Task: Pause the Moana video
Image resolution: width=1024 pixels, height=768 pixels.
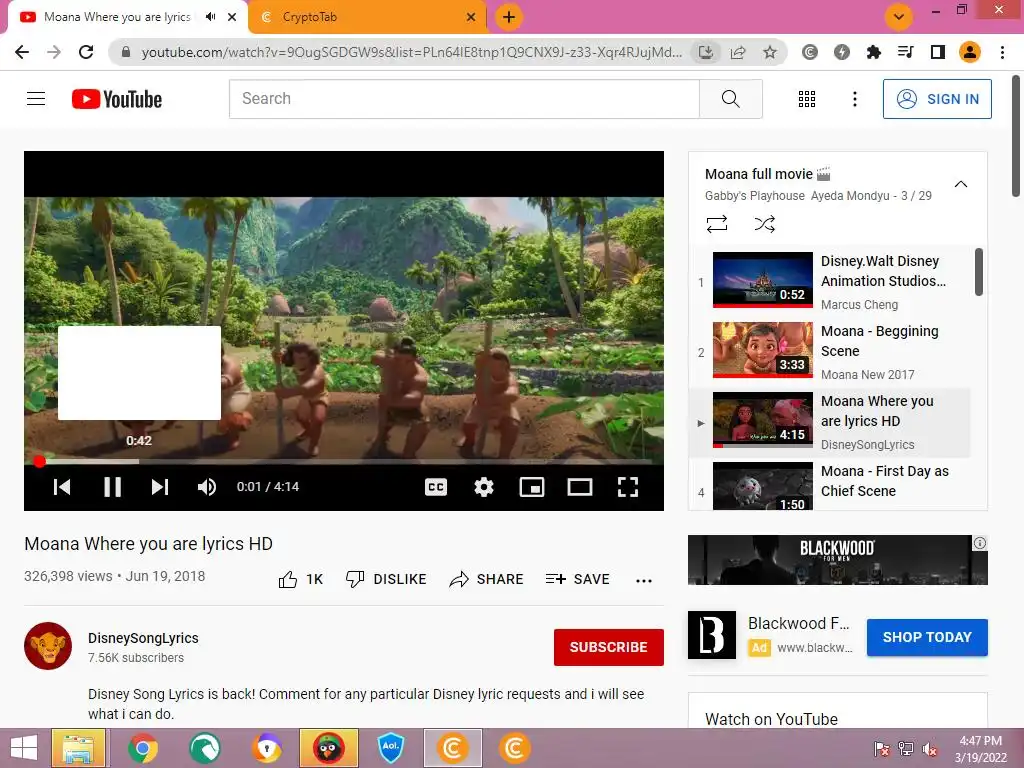Action: click(x=112, y=487)
